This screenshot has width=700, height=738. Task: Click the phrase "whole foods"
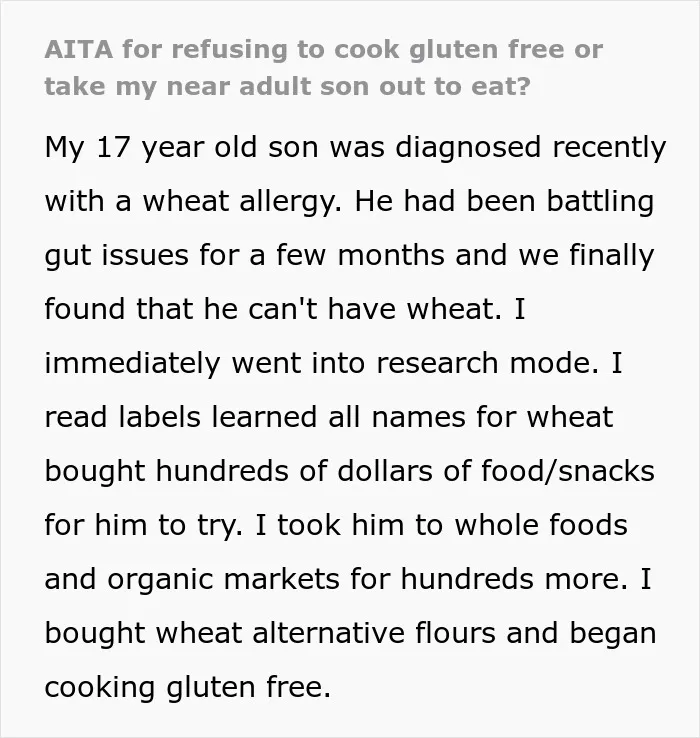[541, 525]
